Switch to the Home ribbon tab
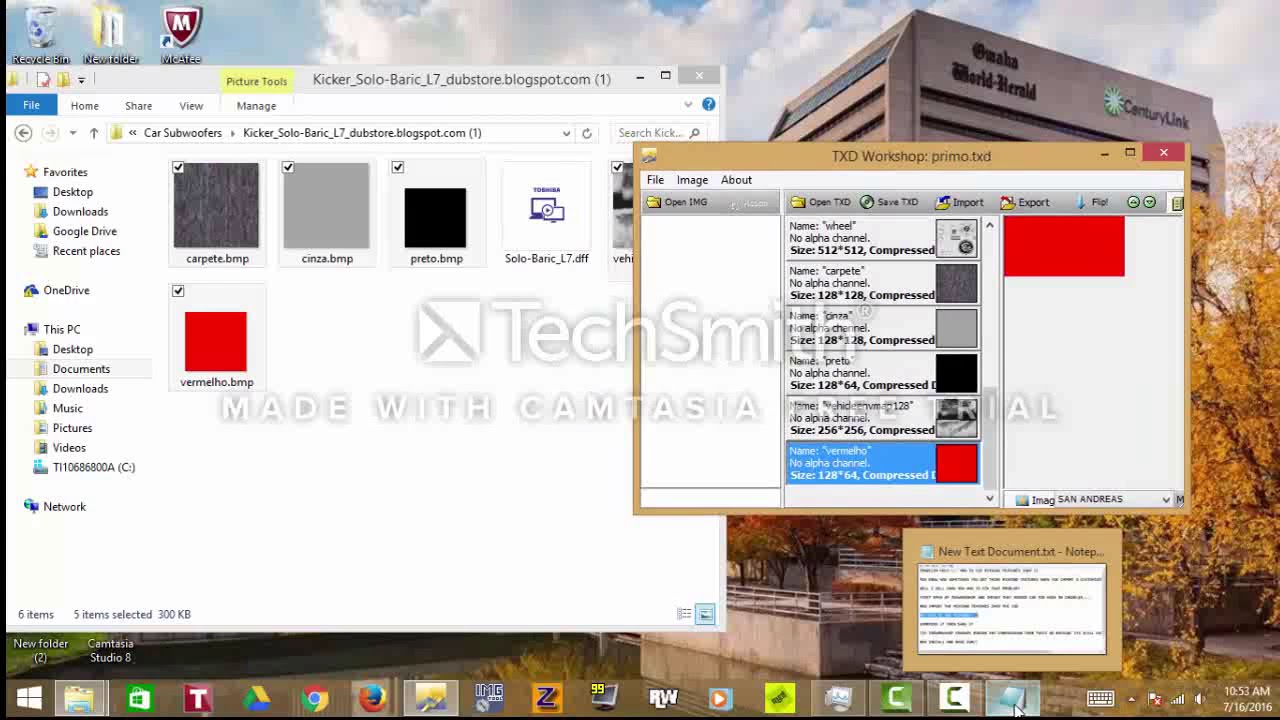The width and height of the screenshot is (1280, 720). coord(84,105)
